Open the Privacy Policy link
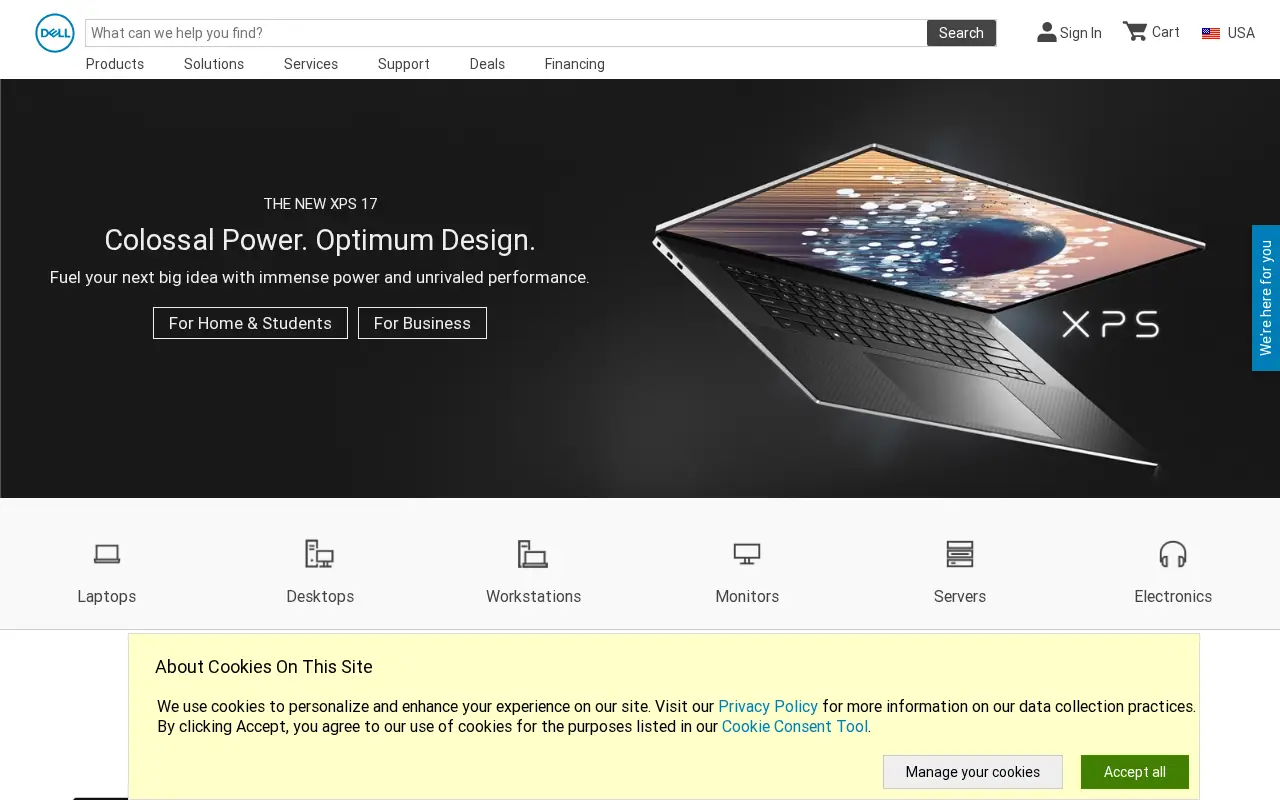This screenshot has width=1280, height=800. click(768, 706)
